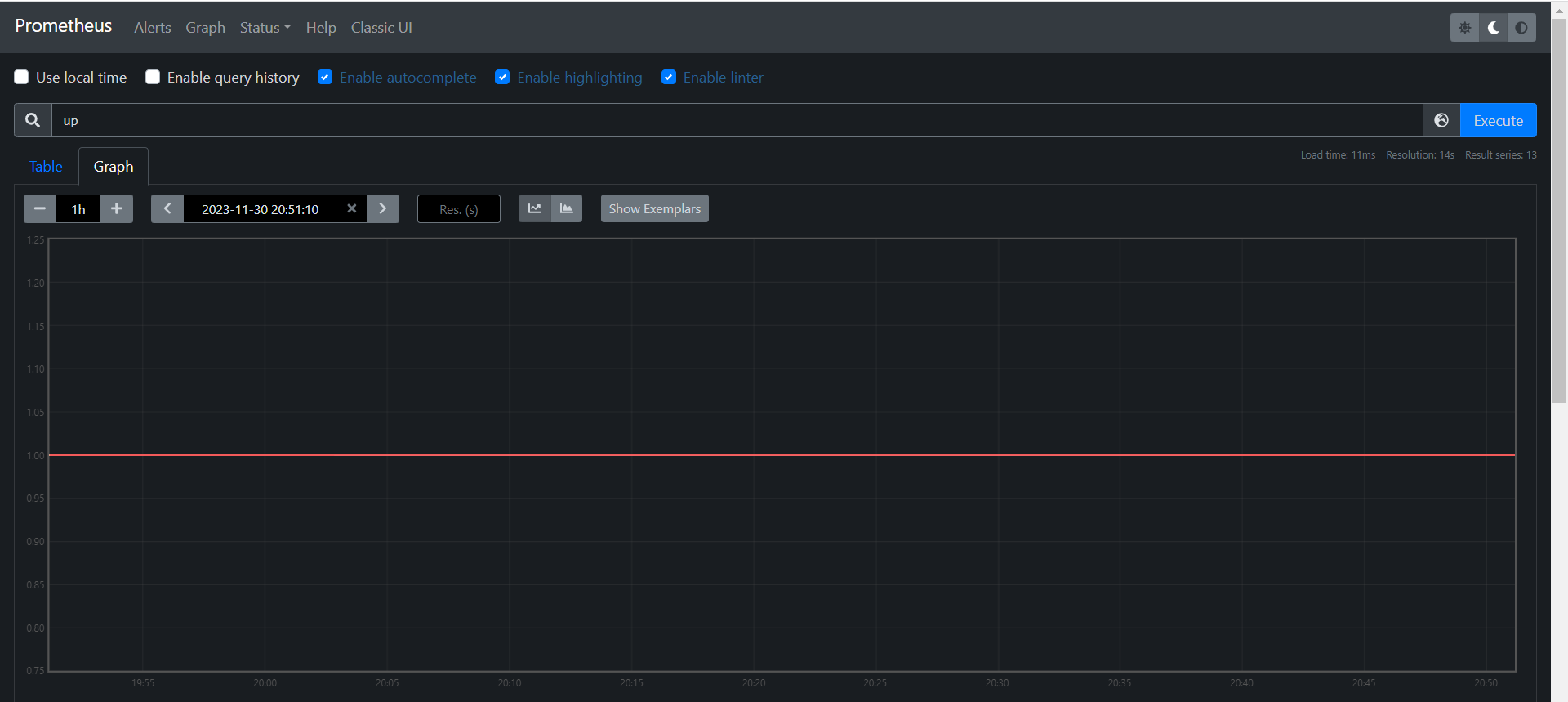
Task: Click the 20:50 x-axis label
Action: click(1486, 682)
